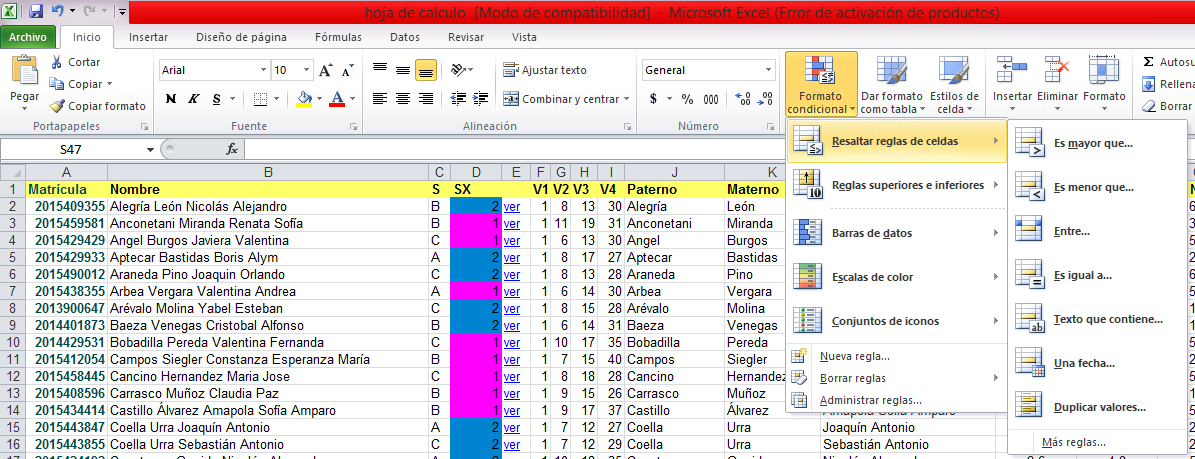Toggle italic formatting K
The width and height of the screenshot is (1195, 459).
click(x=194, y=98)
